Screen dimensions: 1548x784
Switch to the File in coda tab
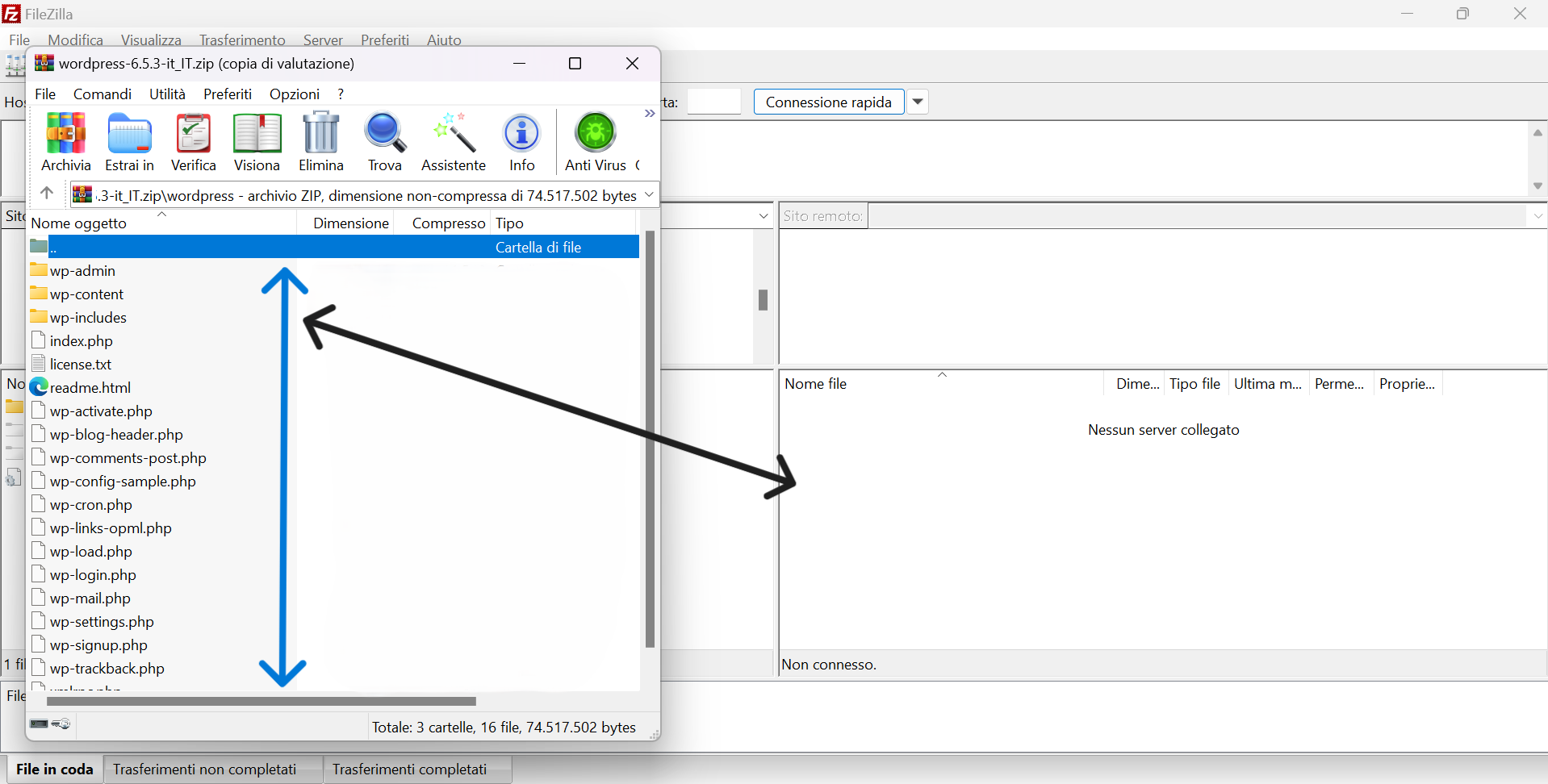pos(55,769)
